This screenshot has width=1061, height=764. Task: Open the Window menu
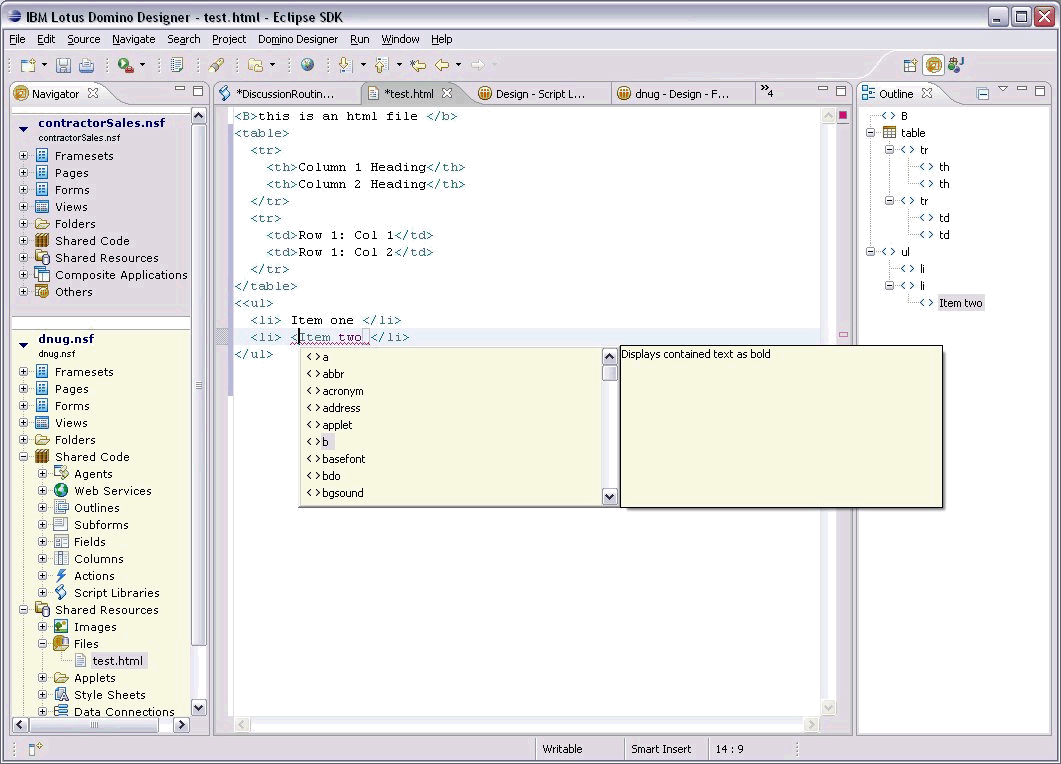coord(400,39)
